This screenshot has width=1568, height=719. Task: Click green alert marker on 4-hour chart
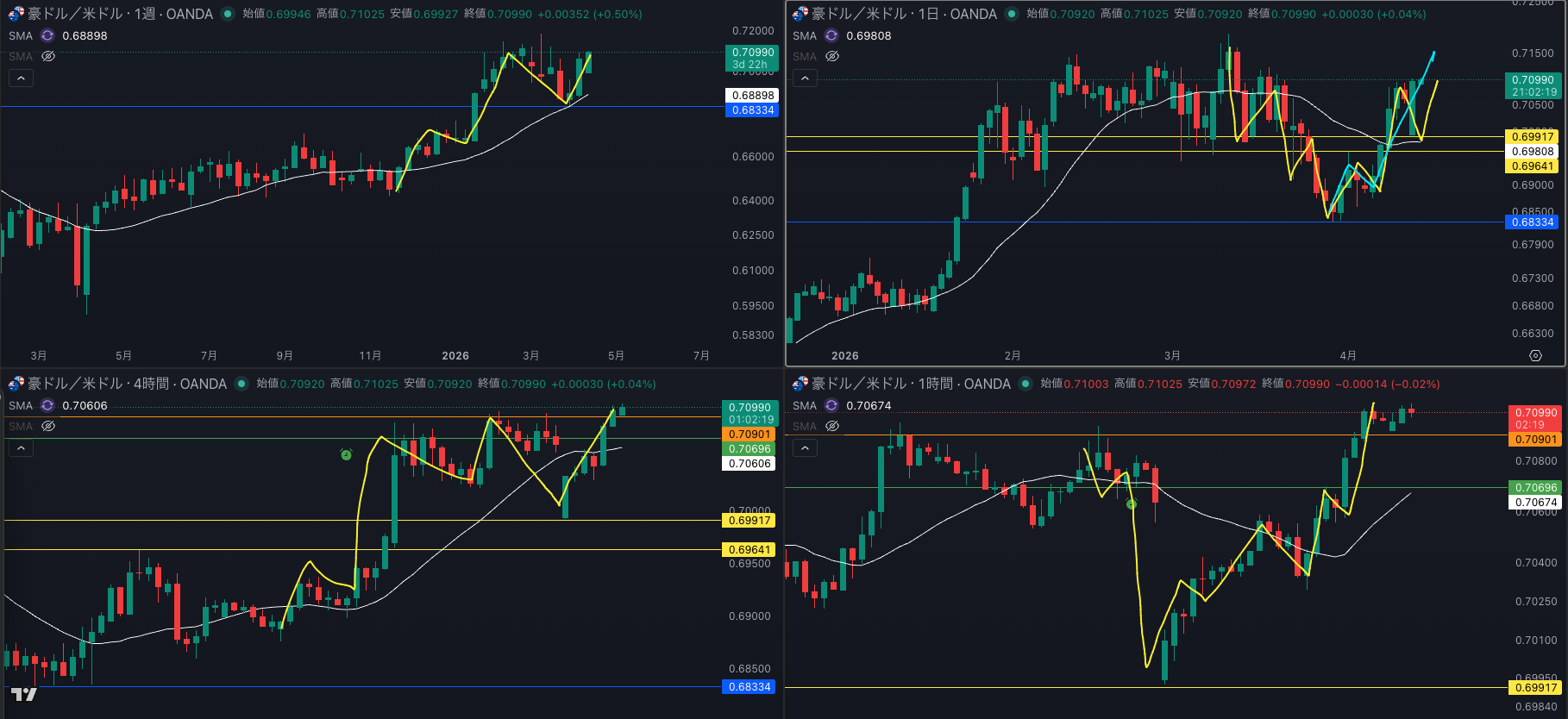[346, 454]
